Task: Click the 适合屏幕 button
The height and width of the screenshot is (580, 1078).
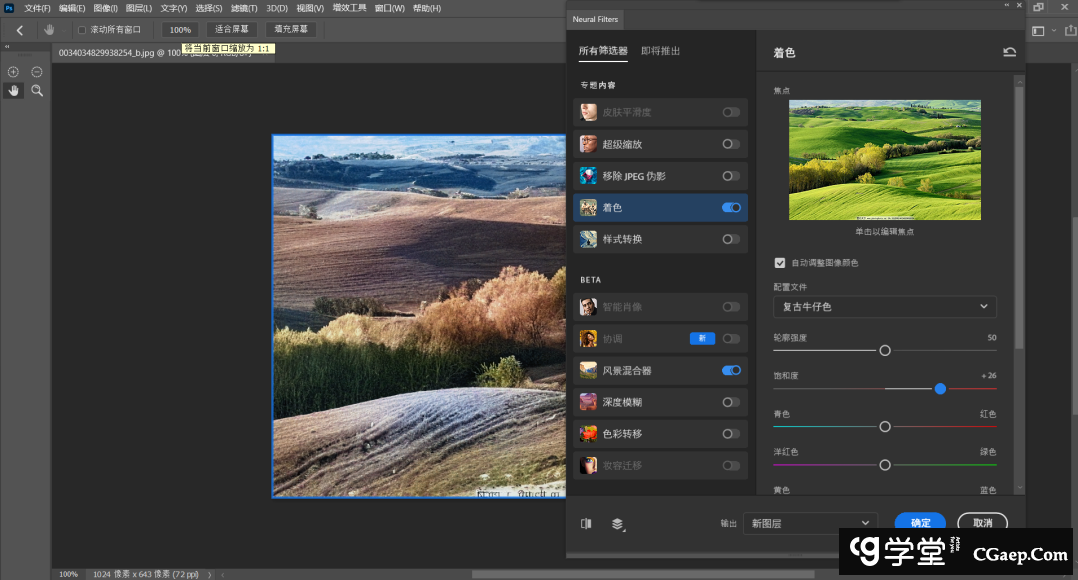Action: tap(232, 30)
